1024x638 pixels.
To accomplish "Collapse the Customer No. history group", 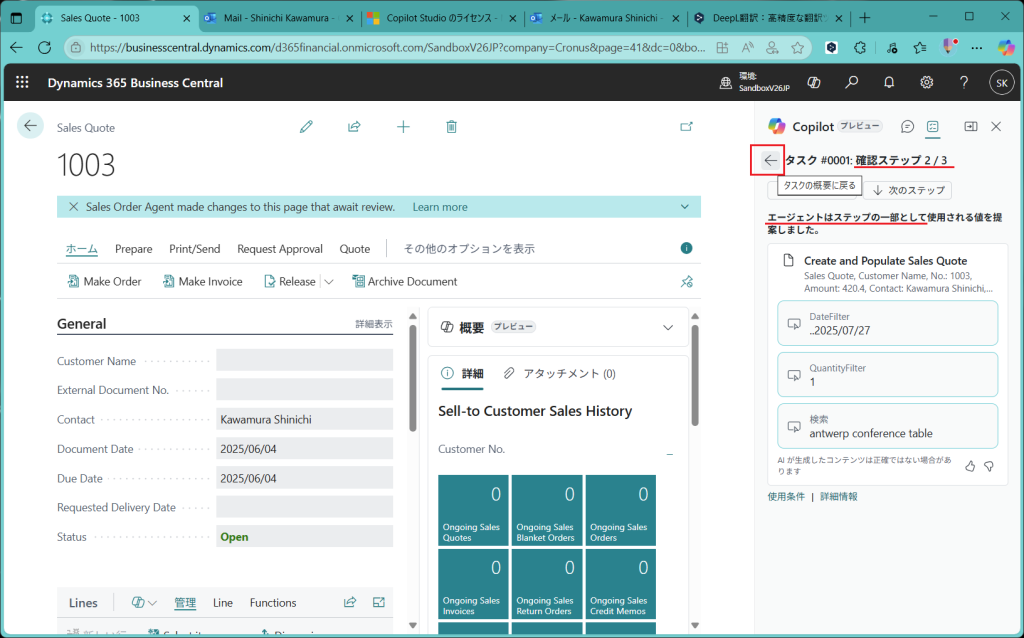I will 669,455.
